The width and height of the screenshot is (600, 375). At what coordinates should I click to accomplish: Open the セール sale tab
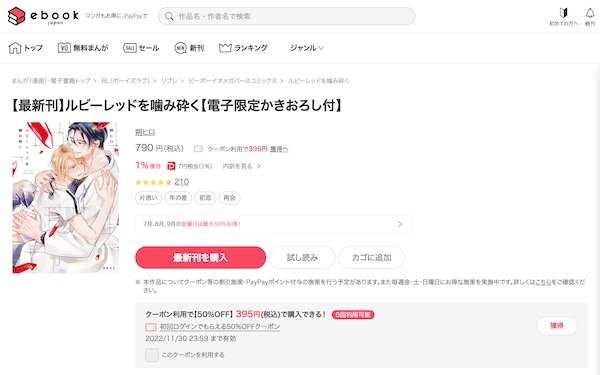click(141, 48)
